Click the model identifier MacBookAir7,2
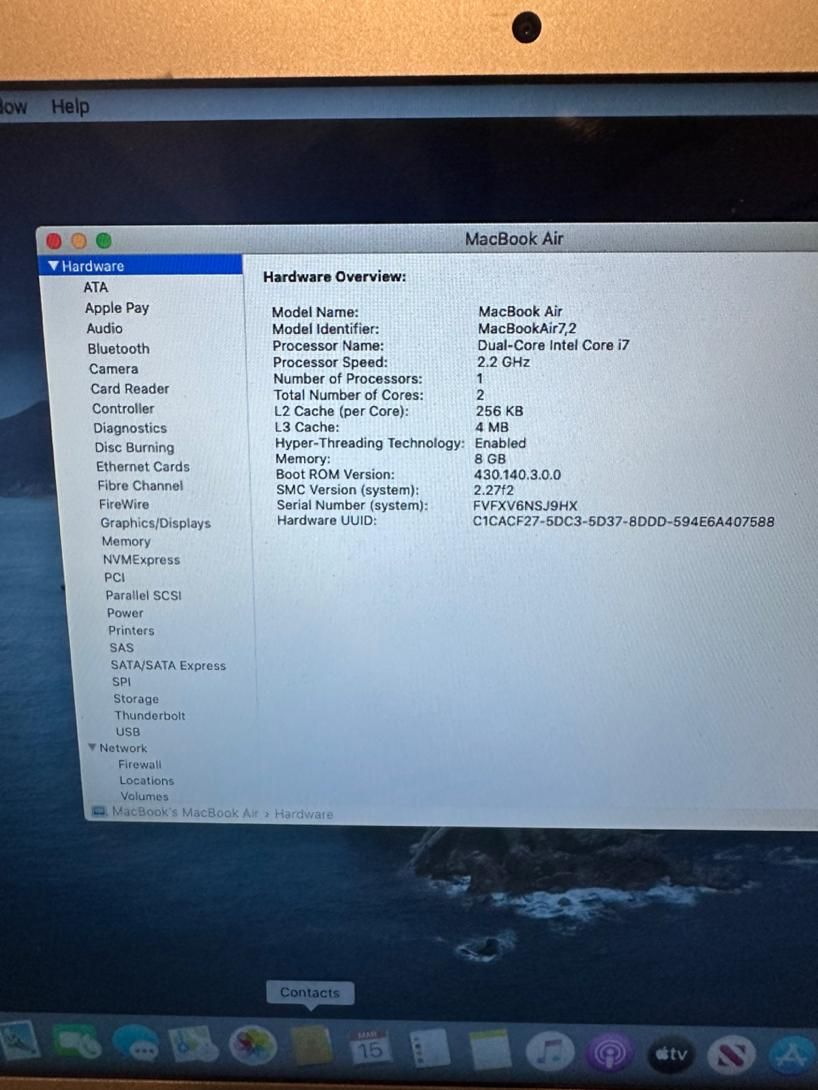This screenshot has width=818, height=1090. 527,328
